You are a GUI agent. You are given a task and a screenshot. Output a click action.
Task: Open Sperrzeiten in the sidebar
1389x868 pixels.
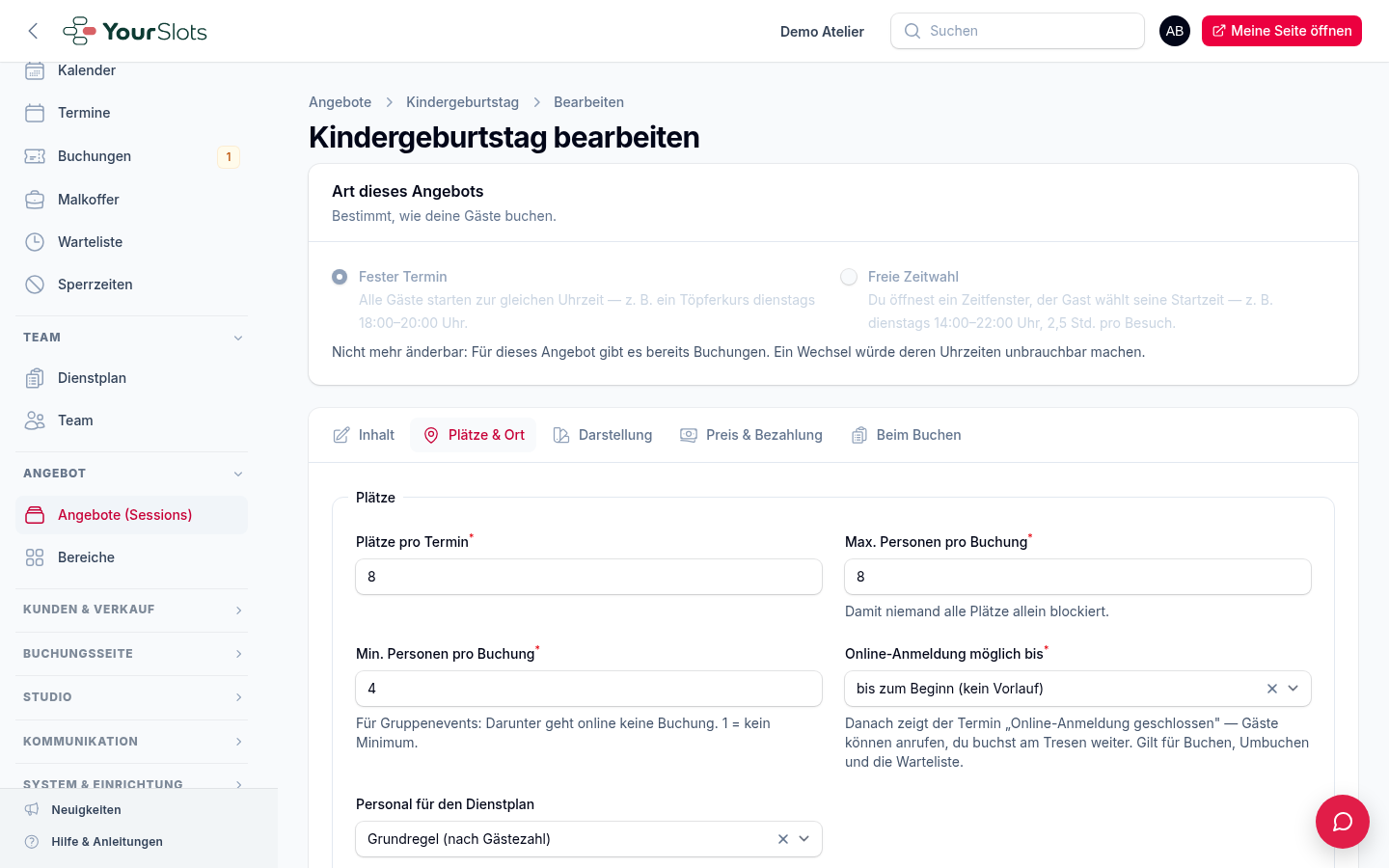click(131, 285)
